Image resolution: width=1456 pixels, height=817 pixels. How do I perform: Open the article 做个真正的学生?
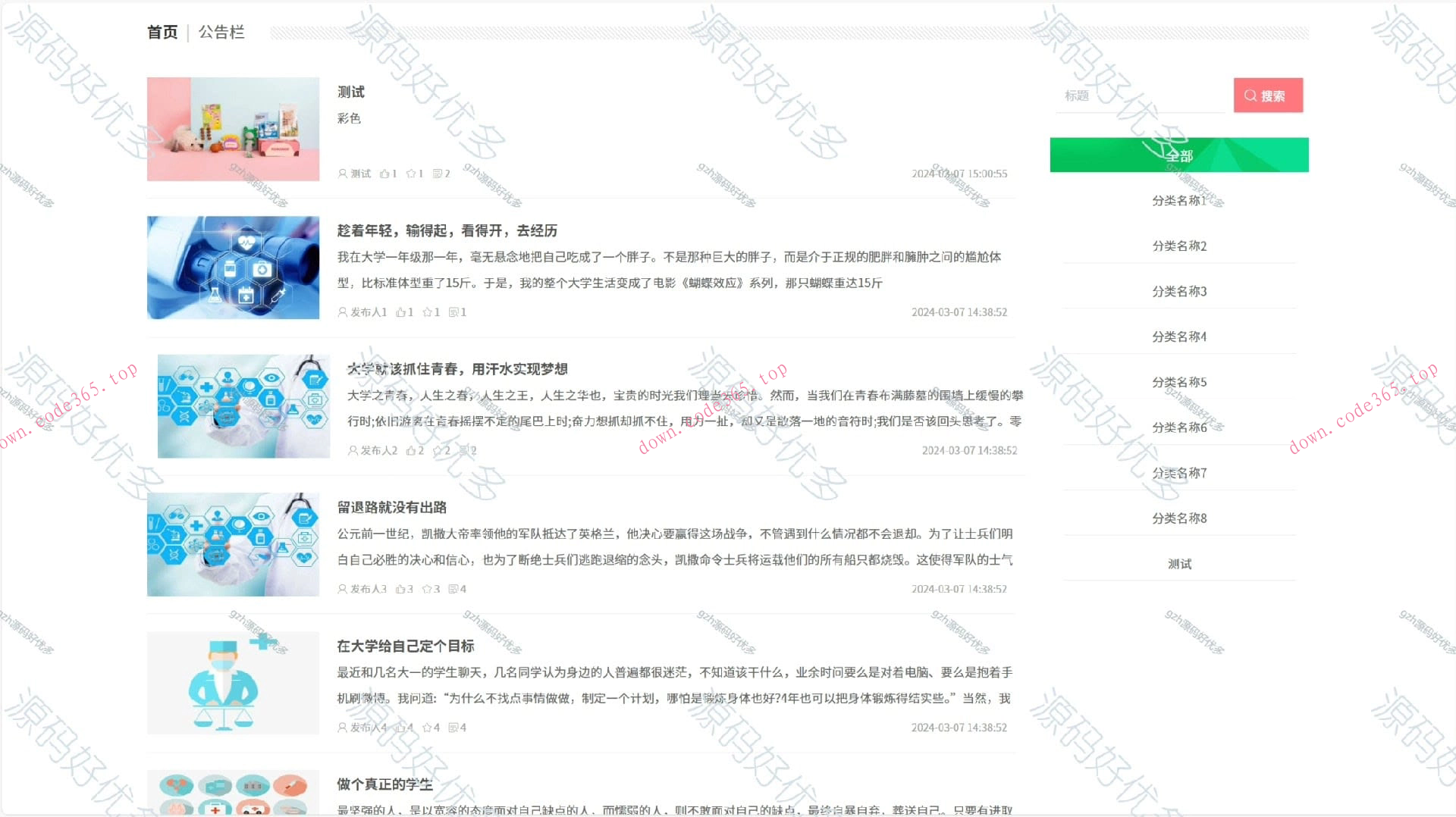click(384, 784)
